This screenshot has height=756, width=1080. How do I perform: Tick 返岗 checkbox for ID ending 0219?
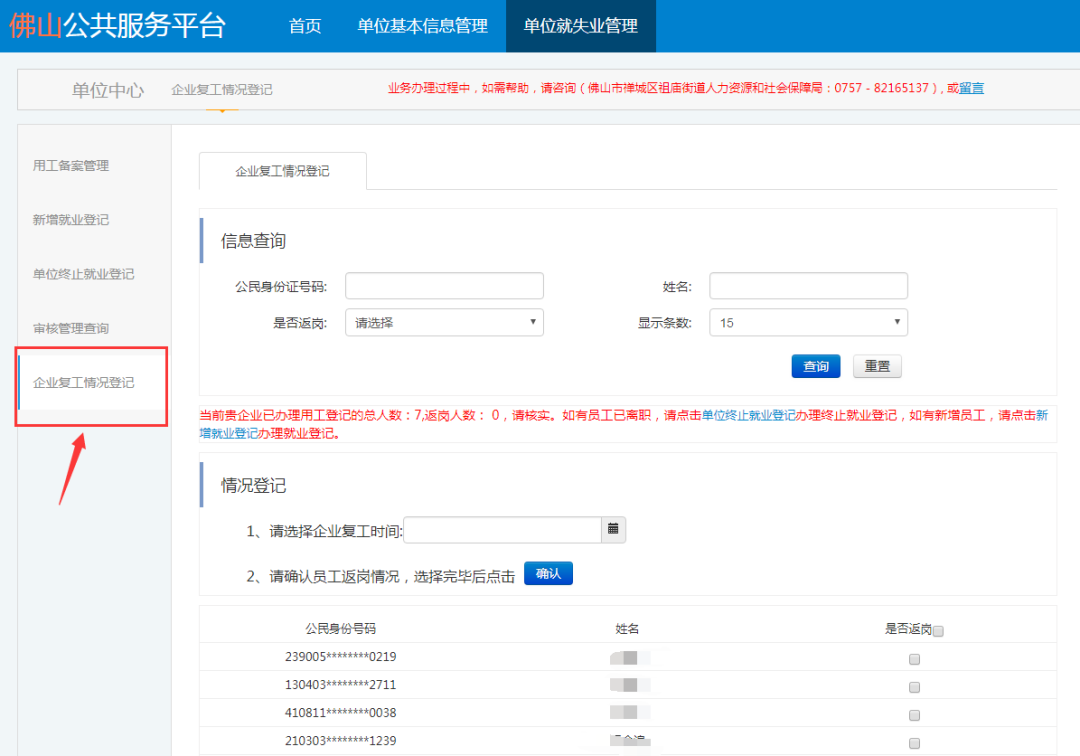pos(914,659)
